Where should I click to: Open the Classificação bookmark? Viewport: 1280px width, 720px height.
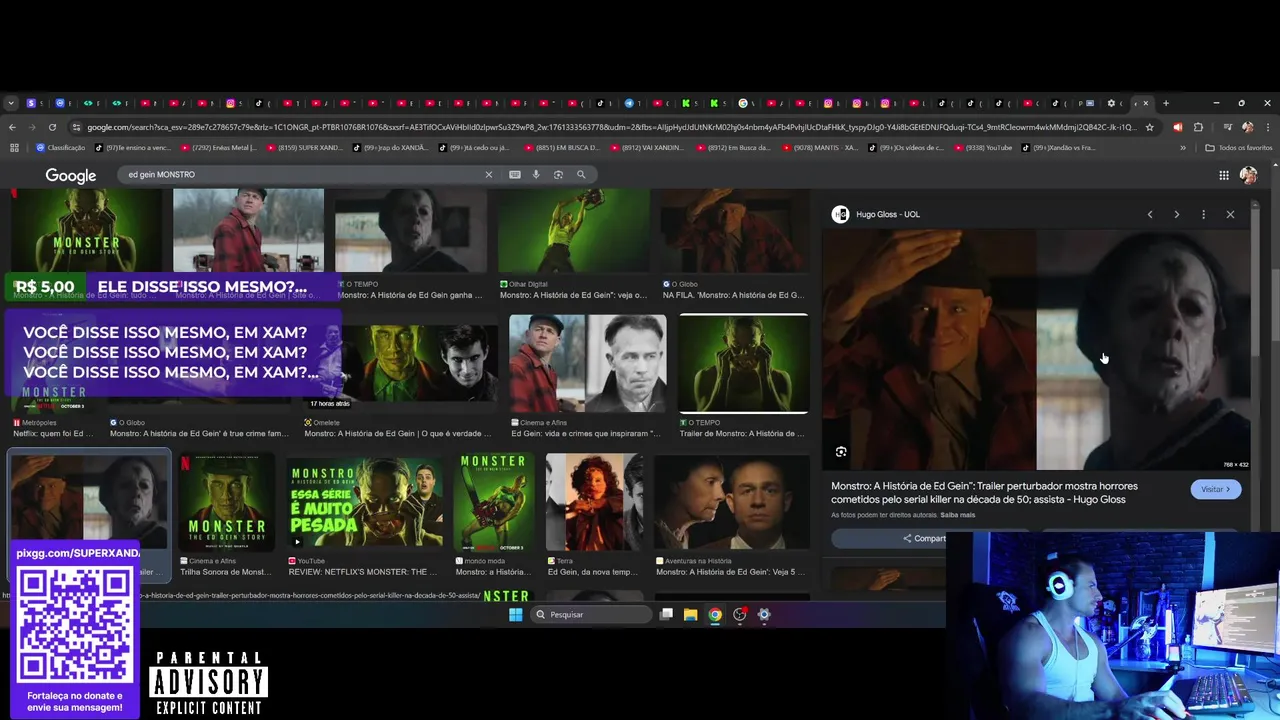[61, 148]
